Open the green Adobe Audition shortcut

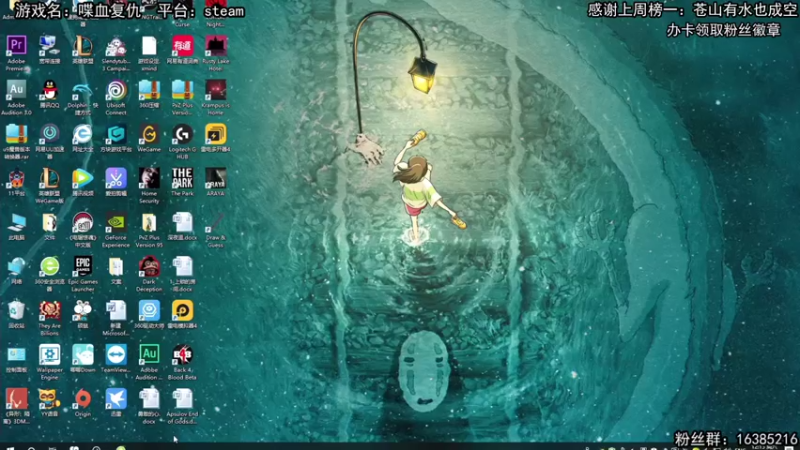149,355
